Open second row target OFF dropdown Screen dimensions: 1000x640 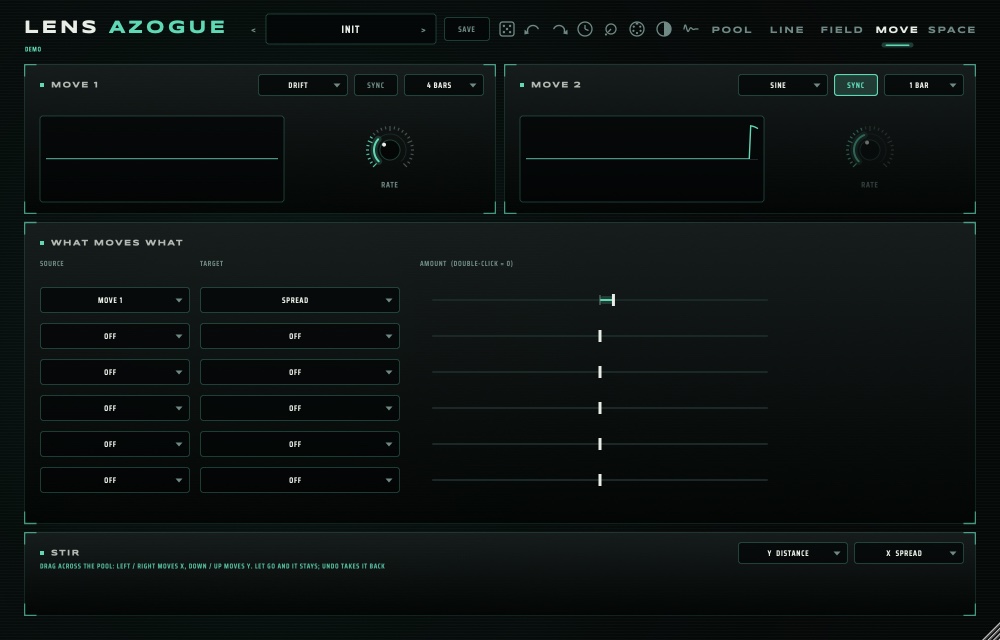[x=300, y=336]
